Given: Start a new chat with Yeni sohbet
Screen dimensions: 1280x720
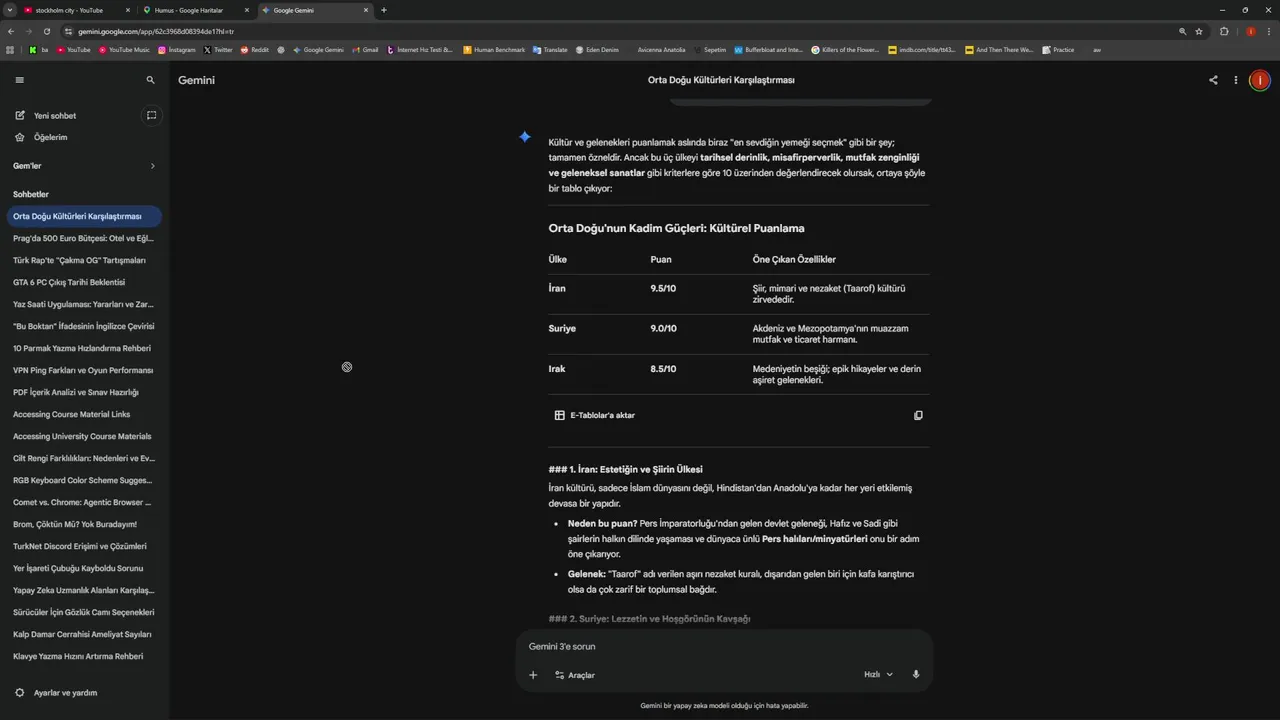Looking at the screenshot, I should [55, 115].
